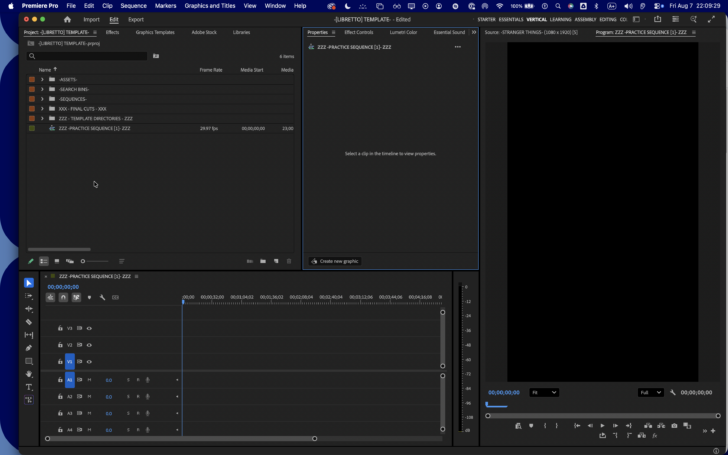The image size is (728, 455).
Task: Click Export Frame camera icon
Action: point(674,426)
